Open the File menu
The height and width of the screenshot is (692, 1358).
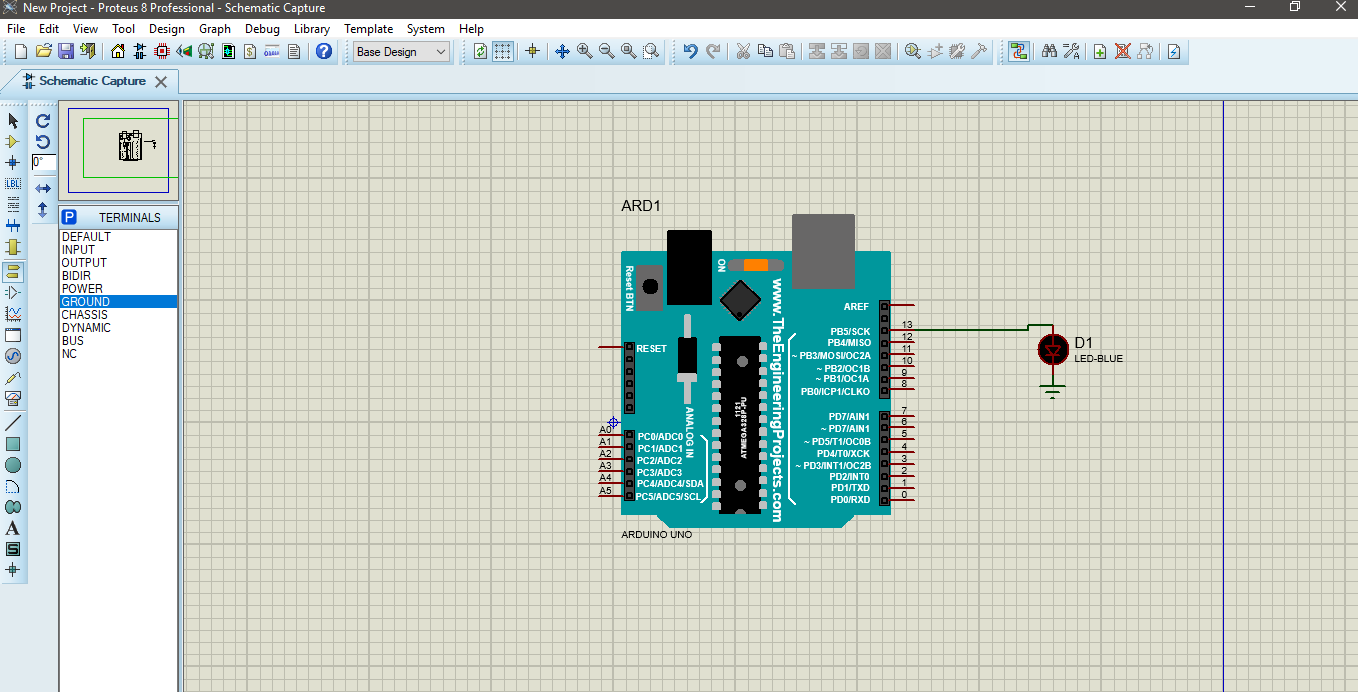pos(16,29)
